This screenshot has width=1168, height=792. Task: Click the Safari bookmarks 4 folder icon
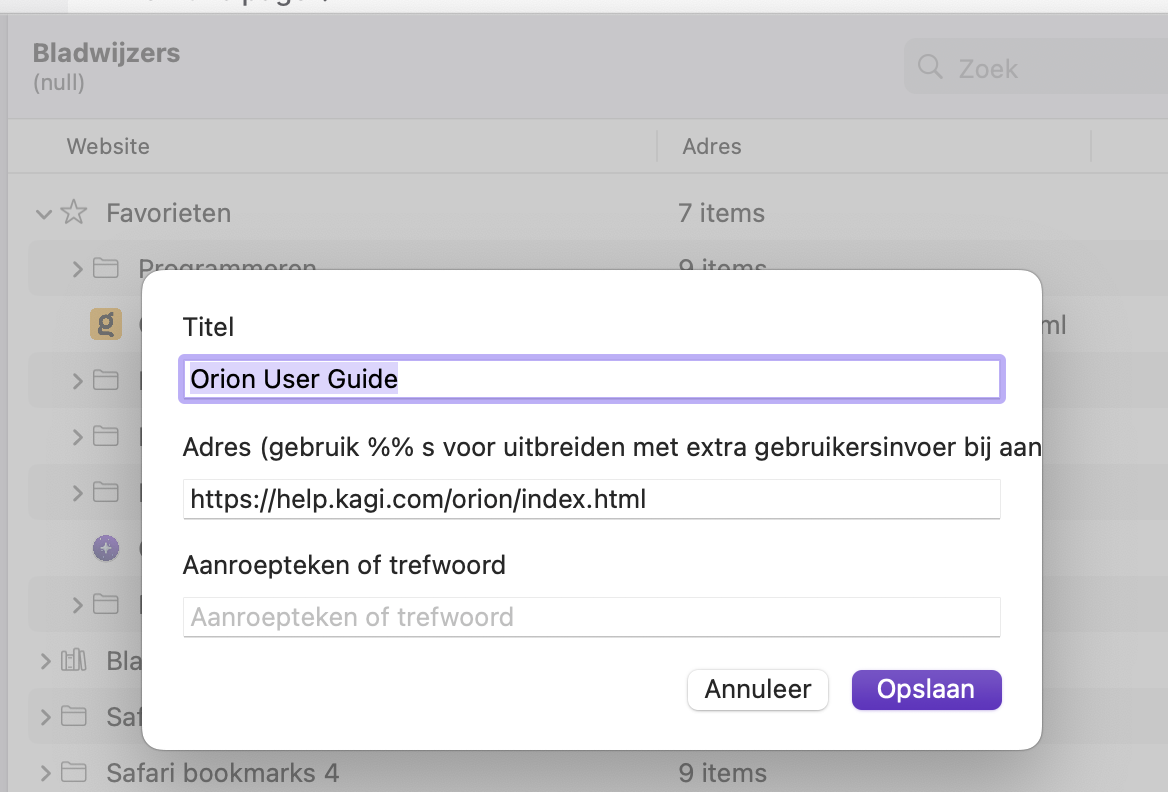73,772
